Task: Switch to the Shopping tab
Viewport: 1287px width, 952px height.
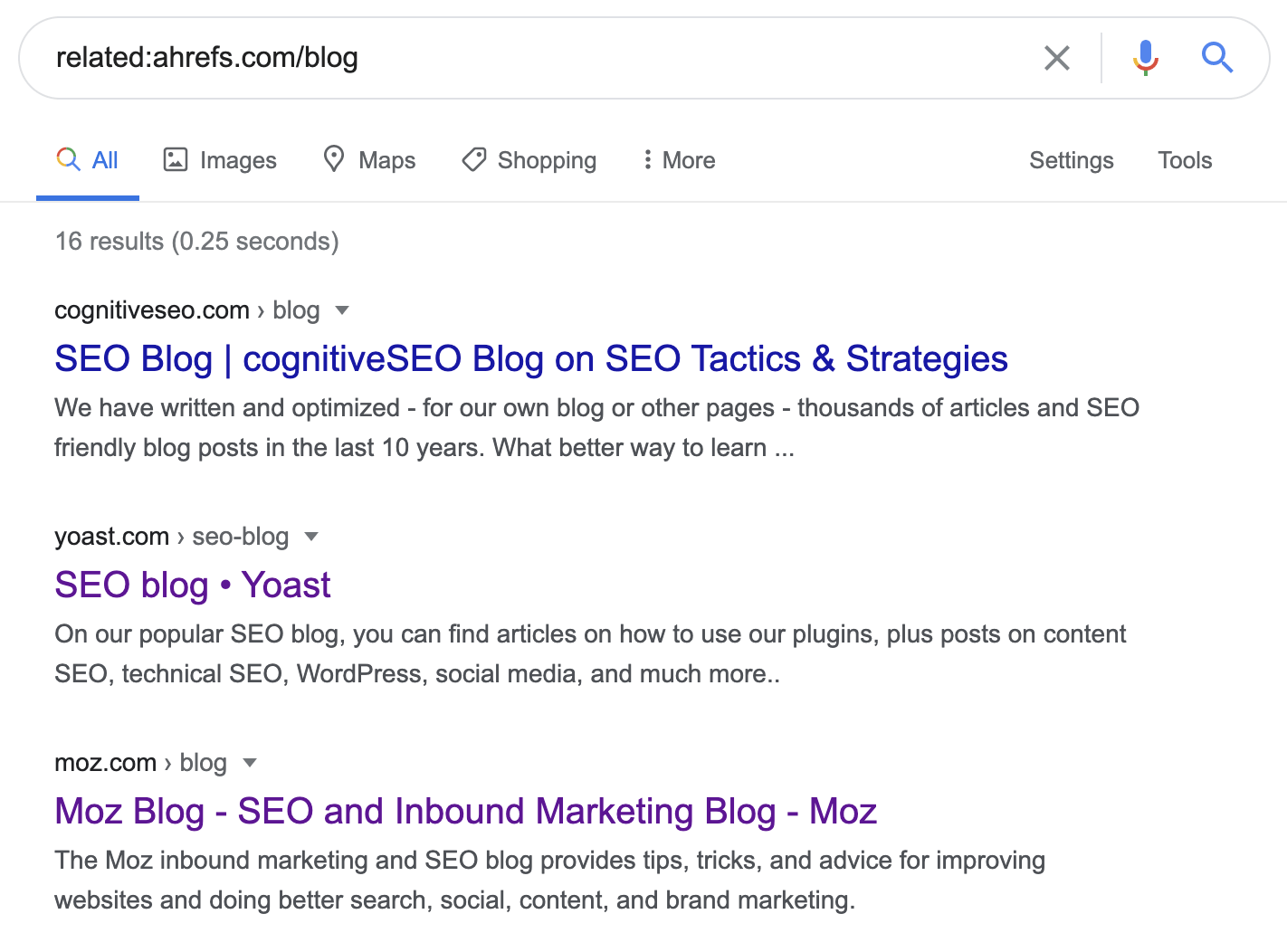Action: [x=546, y=160]
